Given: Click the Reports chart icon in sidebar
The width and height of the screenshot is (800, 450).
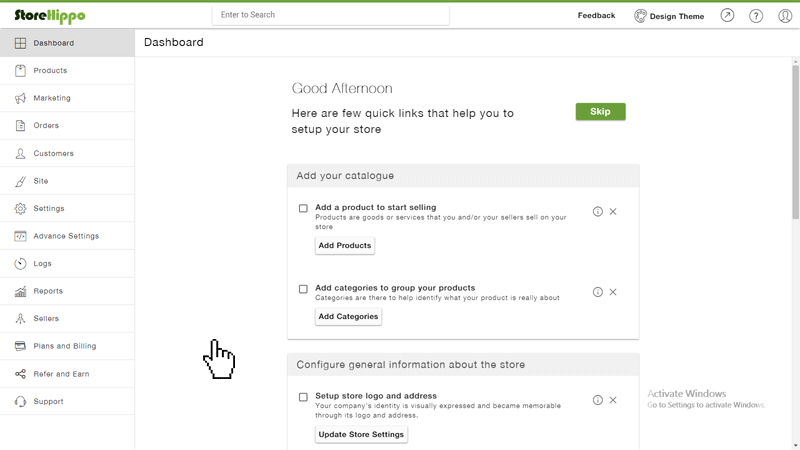Looking at the screenshot, I should [20, 291].
